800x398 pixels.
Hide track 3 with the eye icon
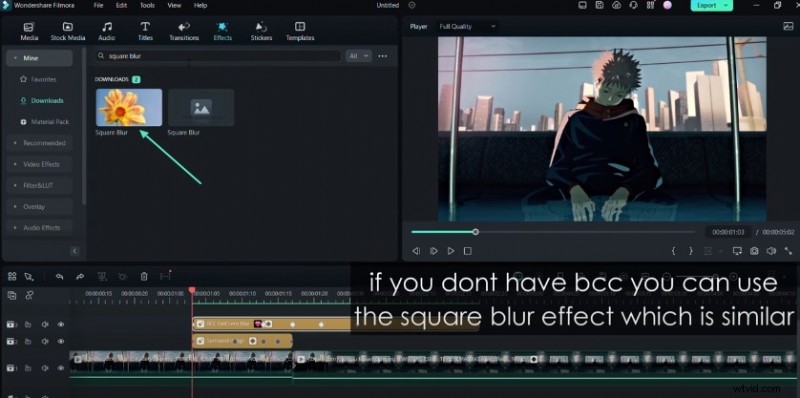pyautogui.click(x=61, y=325)
